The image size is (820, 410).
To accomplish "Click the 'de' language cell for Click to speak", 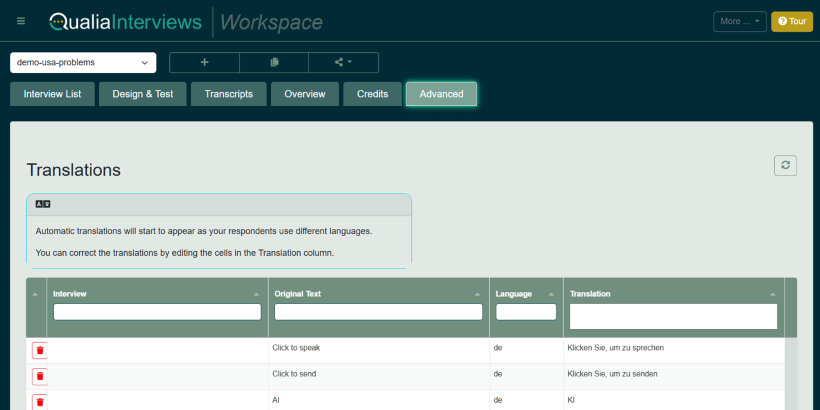I will [x=527, y=350].
